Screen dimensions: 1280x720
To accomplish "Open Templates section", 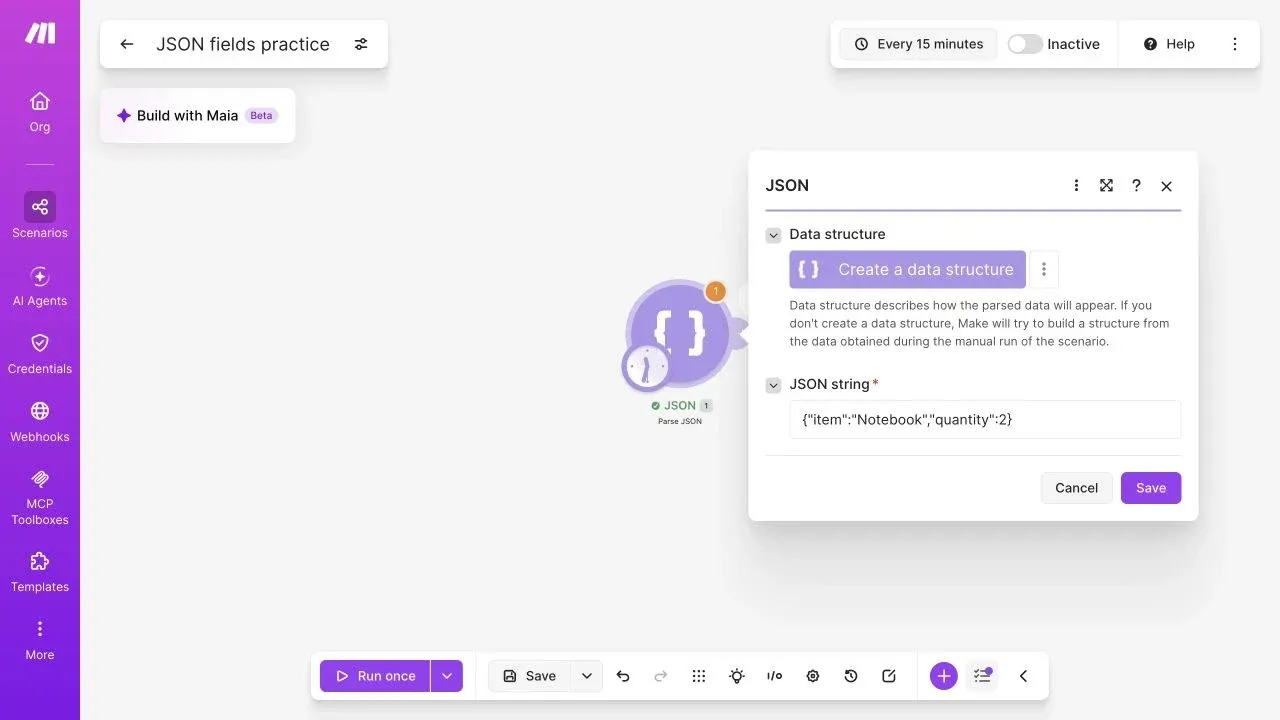I will tap(40, 572).
